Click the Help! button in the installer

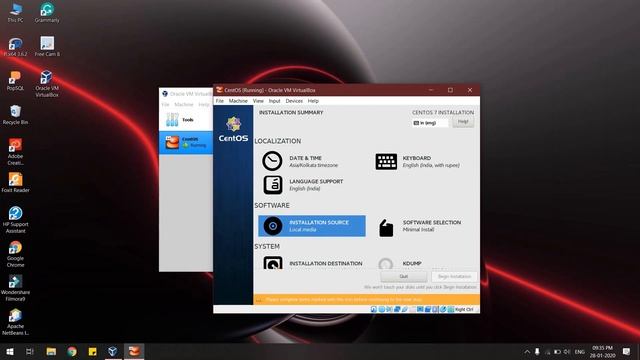coord(463,122)
